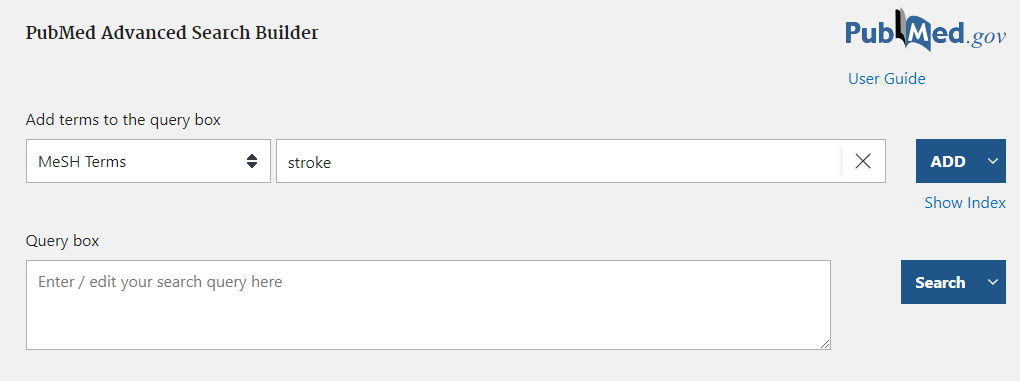The width and height of the screenshot is (1020, 381).
Task: Click the 'Enter / edit your search query here' placeholder
Action: point(160,282)
